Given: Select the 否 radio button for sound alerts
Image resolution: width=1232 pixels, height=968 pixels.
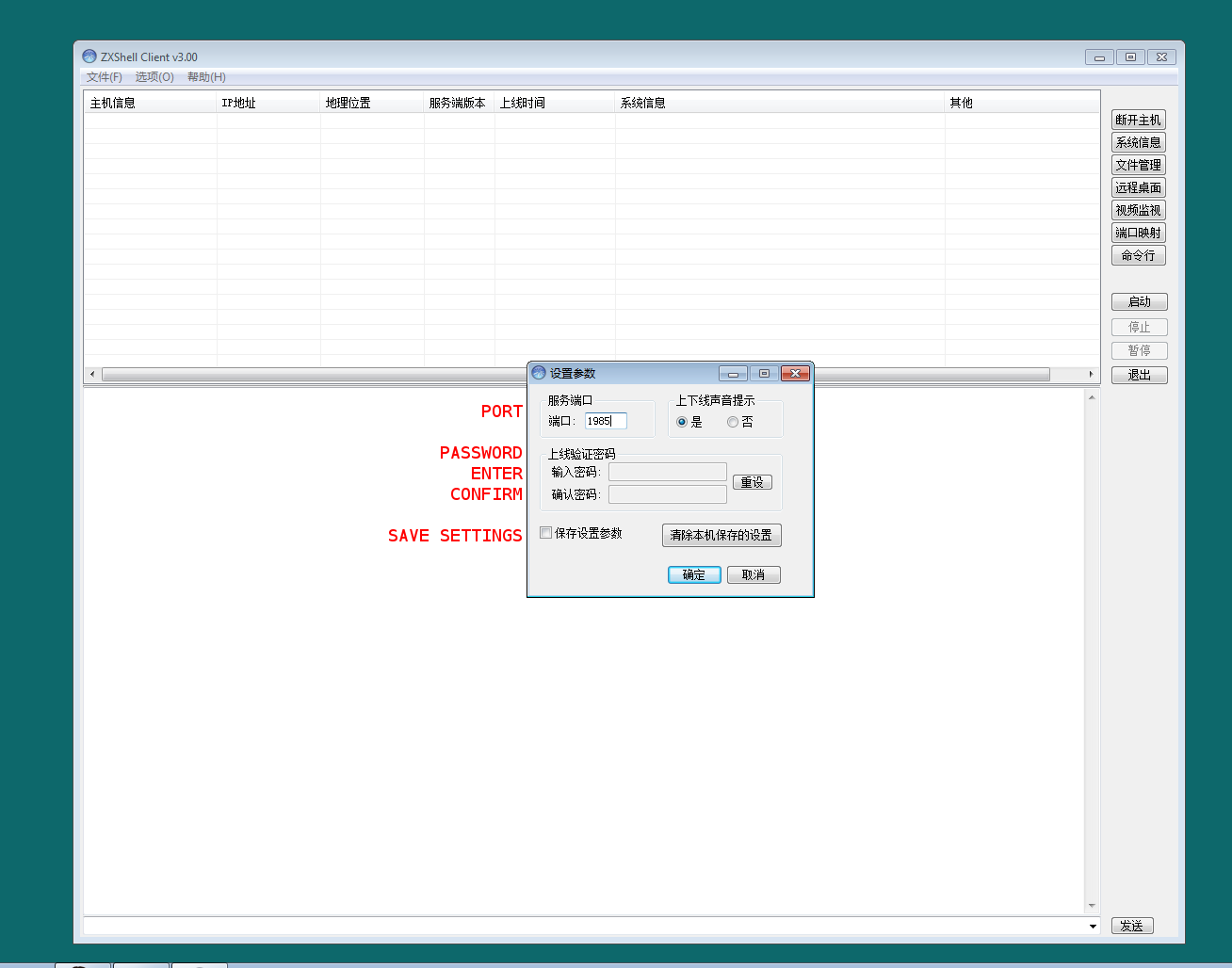Looking at the screenshot, I should pos(732,422).
